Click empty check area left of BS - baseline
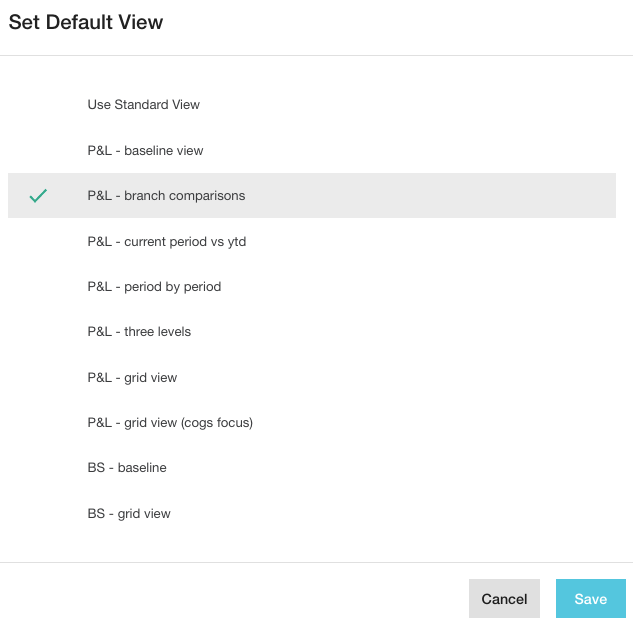Viewport: 633px width, 628px height. point(38,468)
